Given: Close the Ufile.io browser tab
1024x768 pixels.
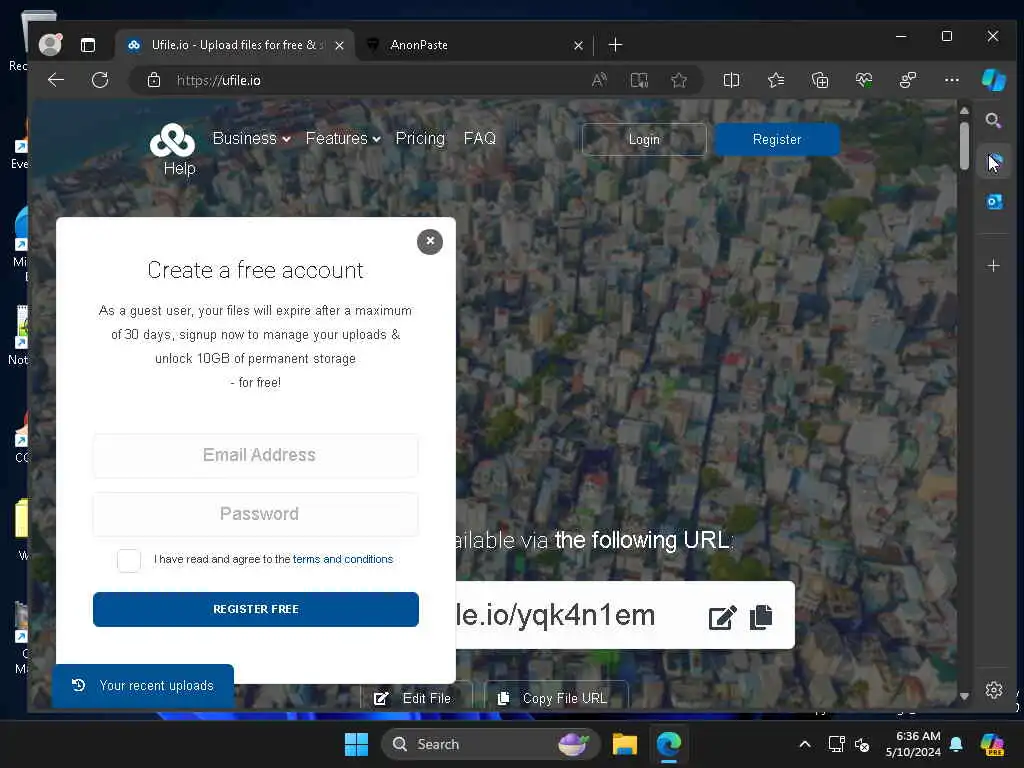Looking at the screenshot, I should tap(339, 45).
